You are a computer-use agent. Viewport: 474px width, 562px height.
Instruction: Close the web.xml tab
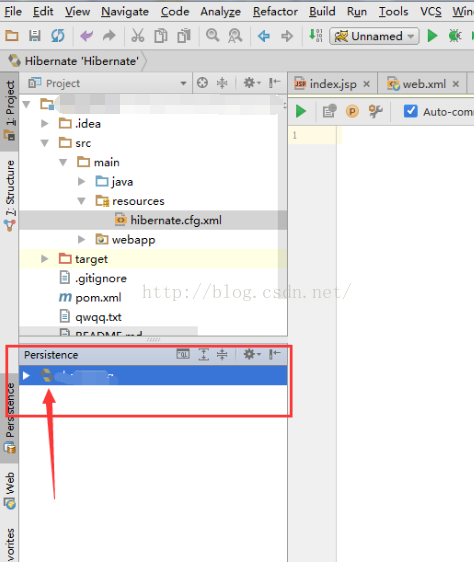tap(456, 84)
